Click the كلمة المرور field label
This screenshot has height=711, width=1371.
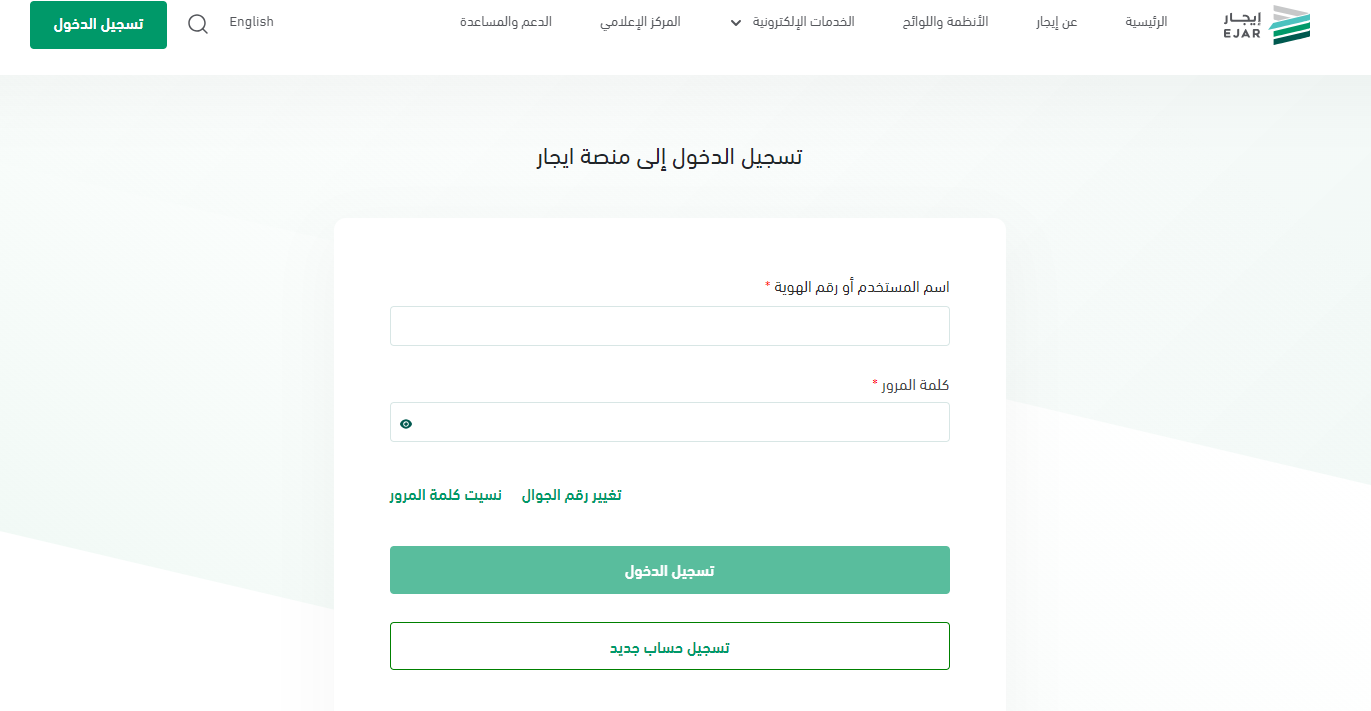pyautogui.click(x=916, y=385)
